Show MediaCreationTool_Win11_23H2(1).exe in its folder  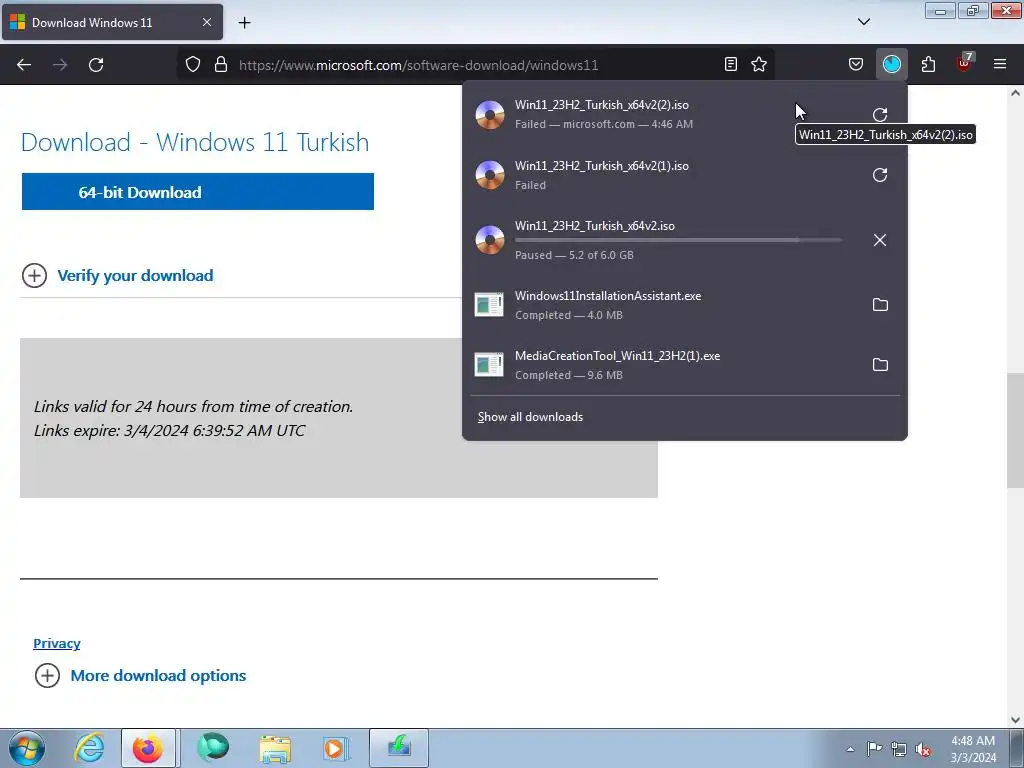(x=880, y=365)
